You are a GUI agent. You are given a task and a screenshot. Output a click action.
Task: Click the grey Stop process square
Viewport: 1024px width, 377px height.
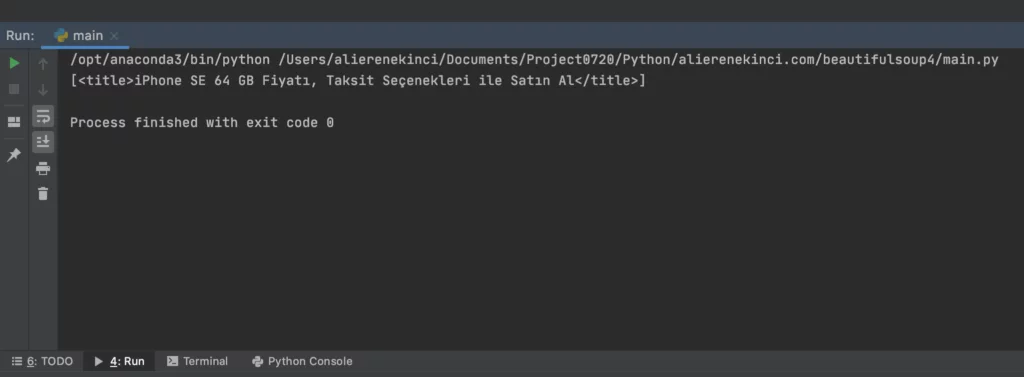[14, 90]
